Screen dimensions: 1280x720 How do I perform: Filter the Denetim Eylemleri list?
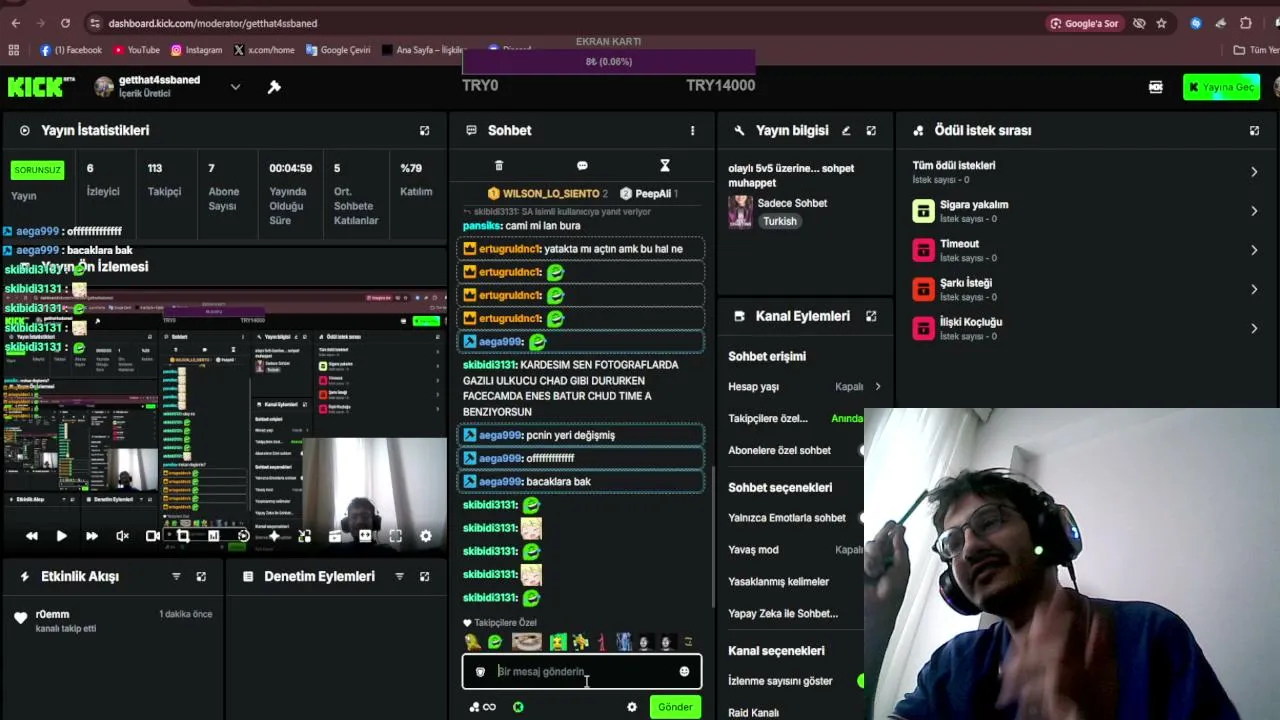[399, 576]
